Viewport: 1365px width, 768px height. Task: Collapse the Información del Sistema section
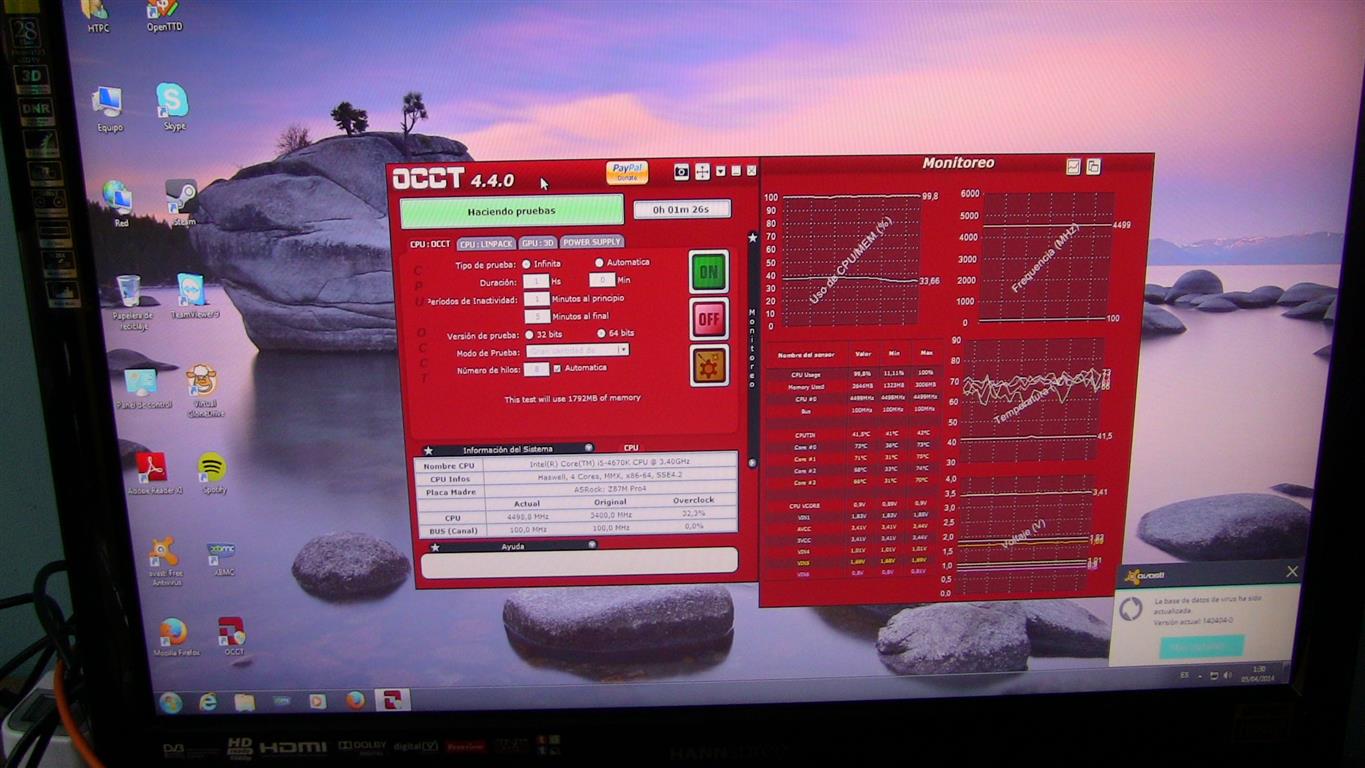click(x=588, y=448)
